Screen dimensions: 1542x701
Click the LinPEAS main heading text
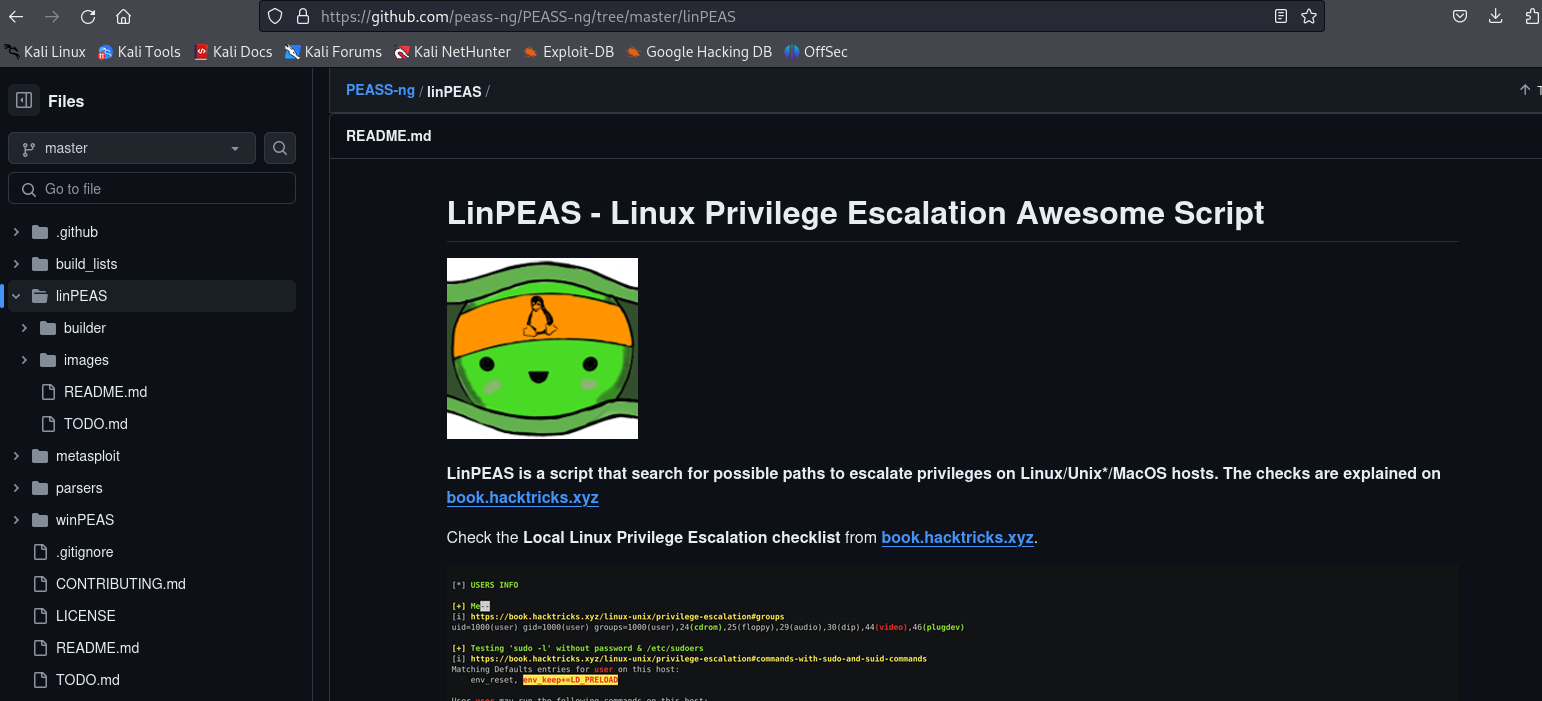click(x=856, y=212)
